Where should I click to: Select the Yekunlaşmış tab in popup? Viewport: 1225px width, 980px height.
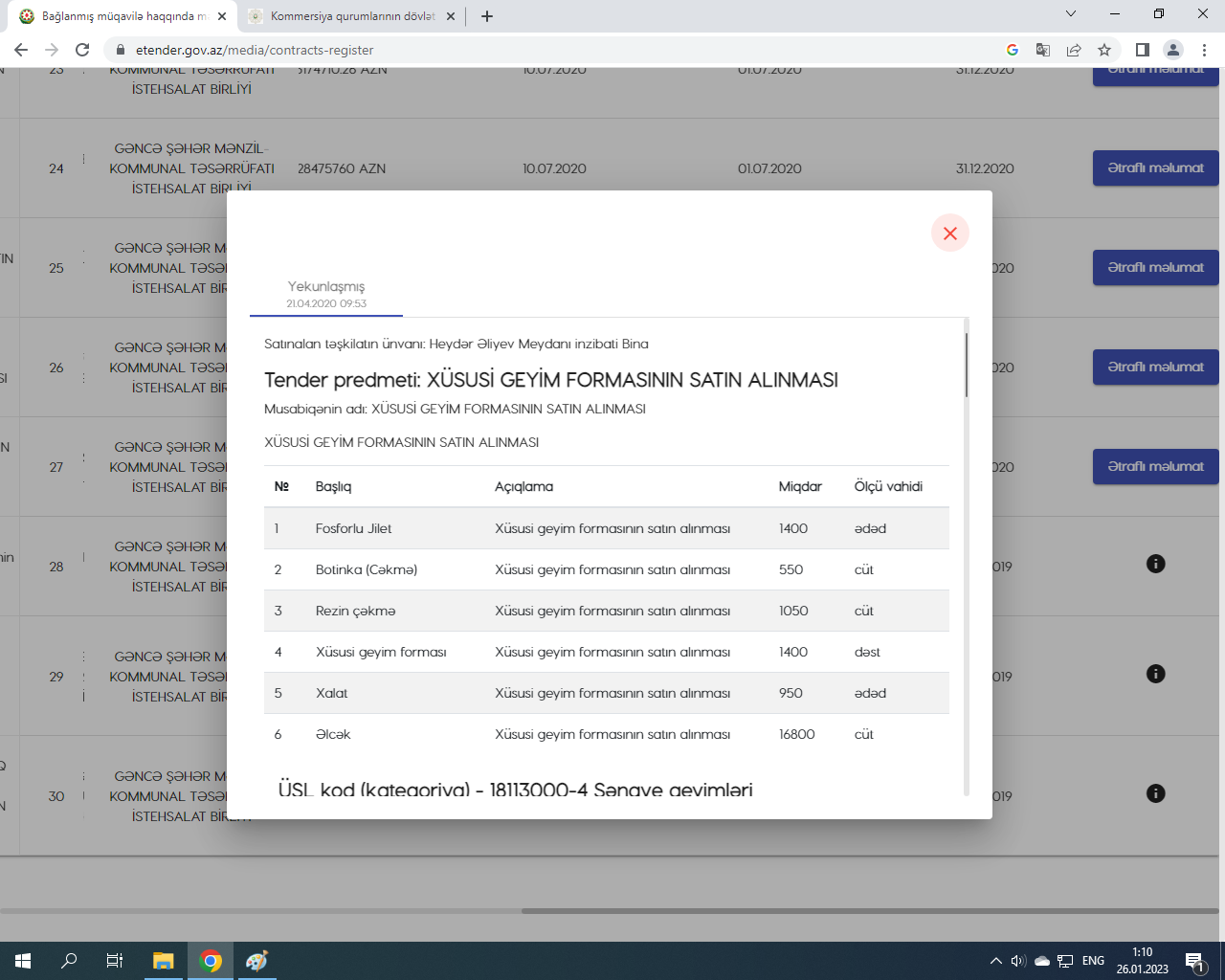[326, 293]
